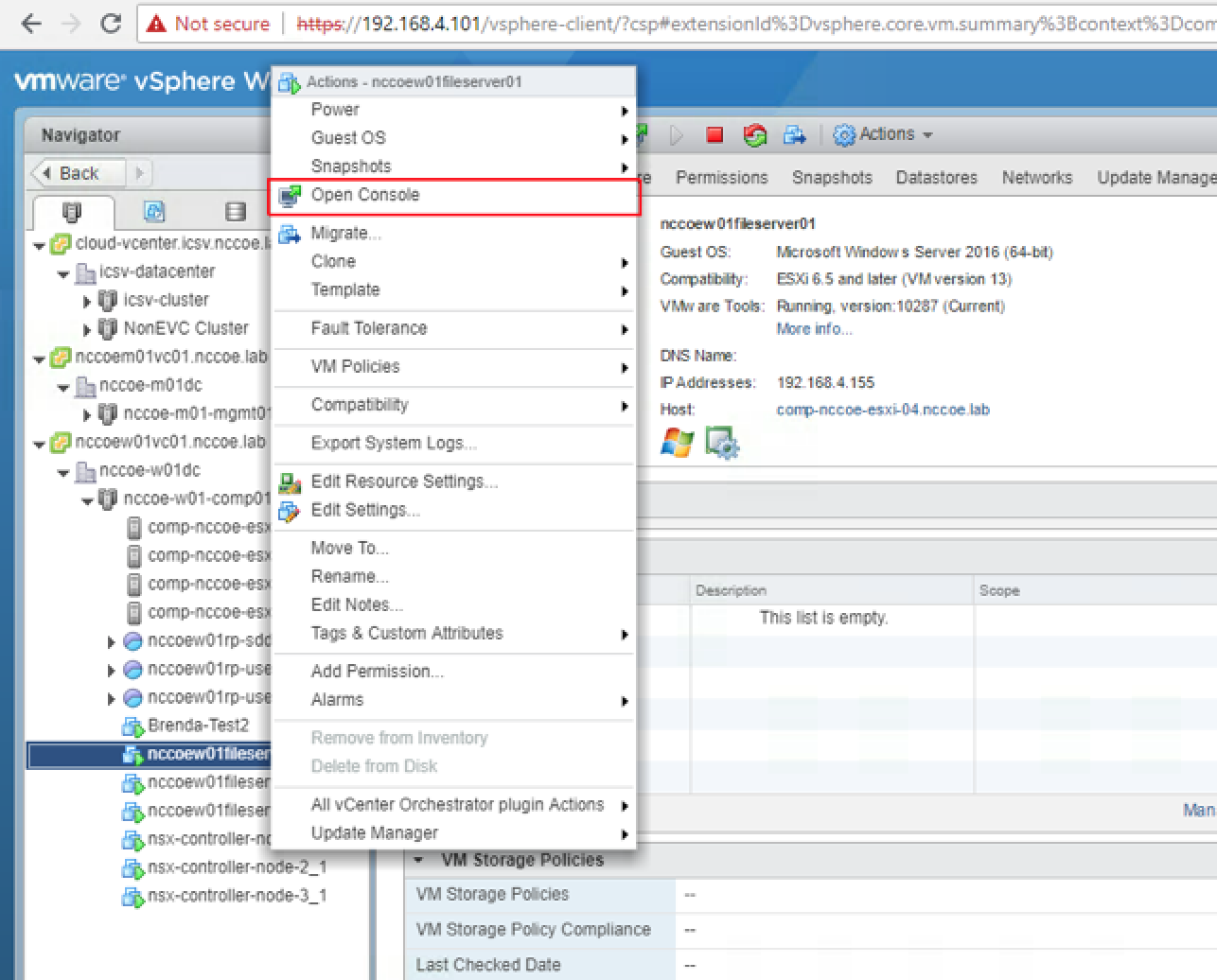This screenshot has width=1217, height=980.
Task: Choose Export System Logs...
Action: (454, 444)
